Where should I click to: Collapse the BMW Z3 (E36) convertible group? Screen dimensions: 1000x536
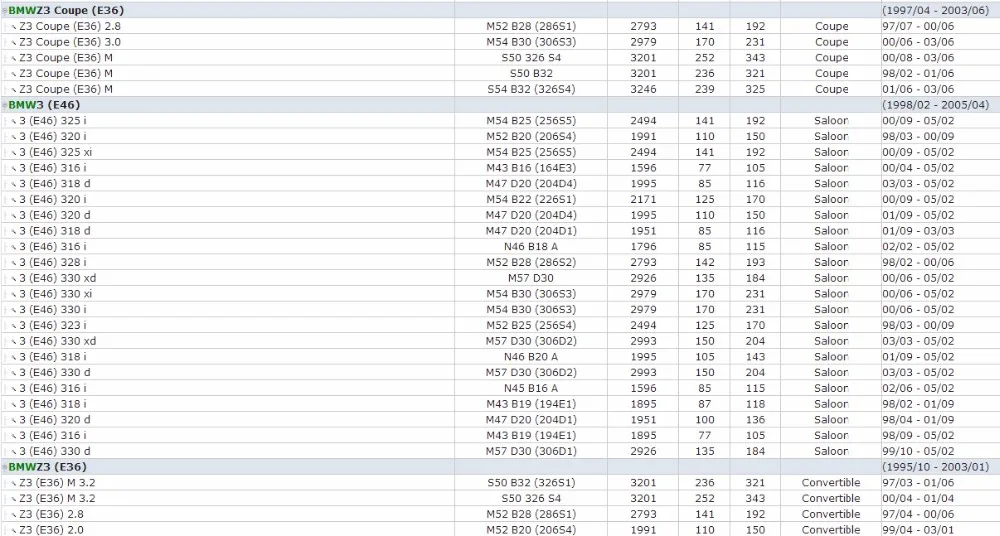[5, 468]
